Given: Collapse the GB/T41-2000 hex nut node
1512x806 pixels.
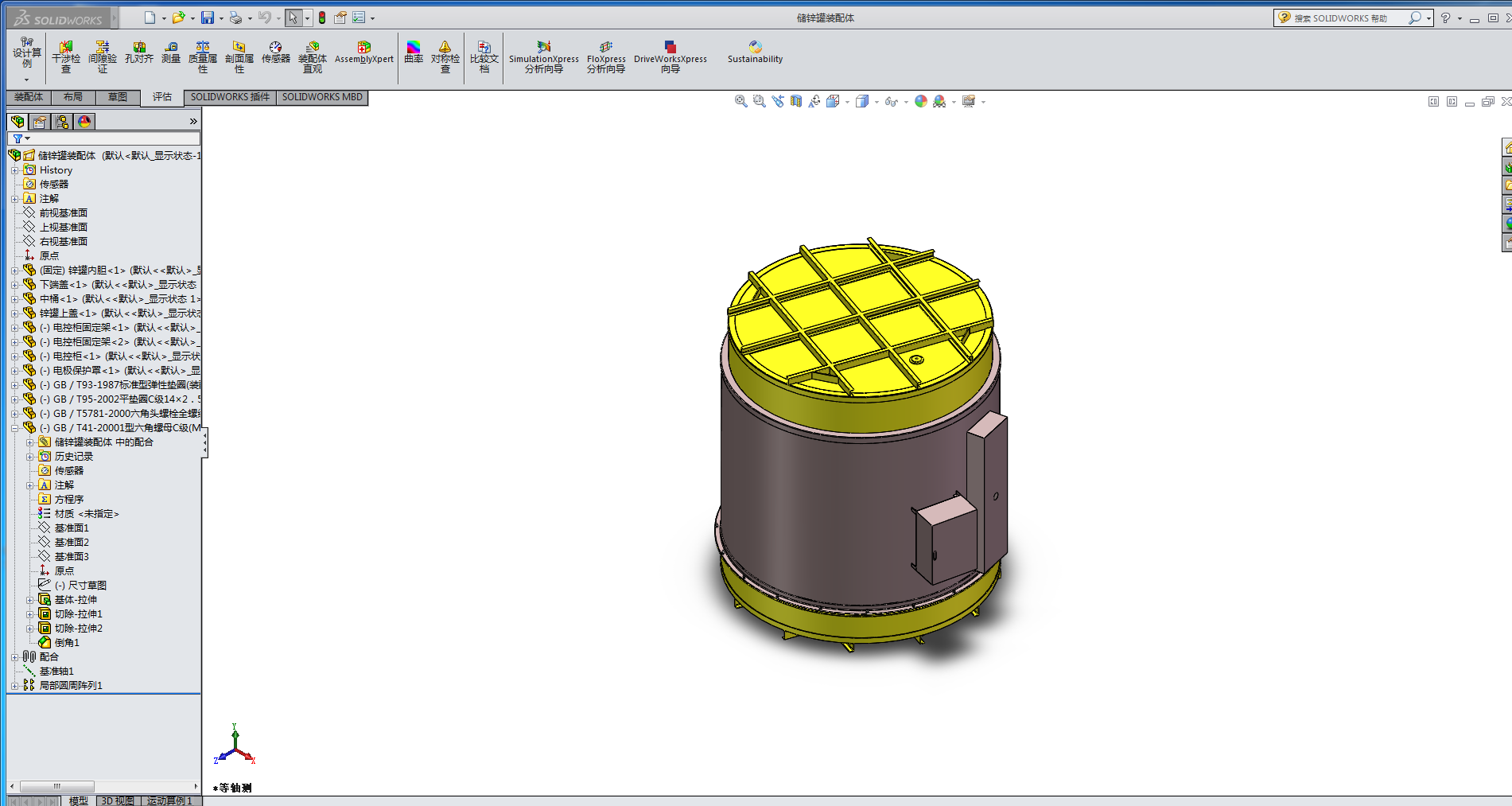Looking at the screenshot, I should click(x=14, y=428).
